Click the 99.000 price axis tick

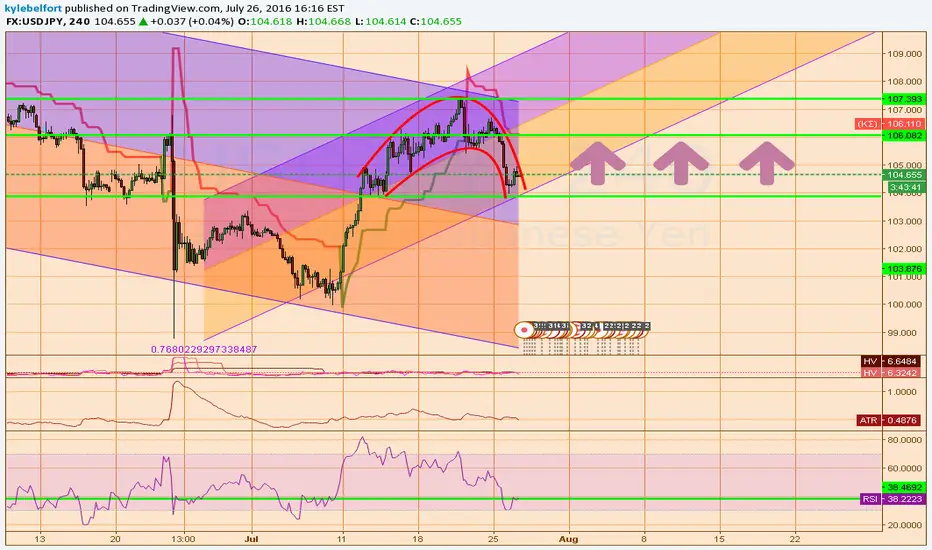click(x=905, y=333)
